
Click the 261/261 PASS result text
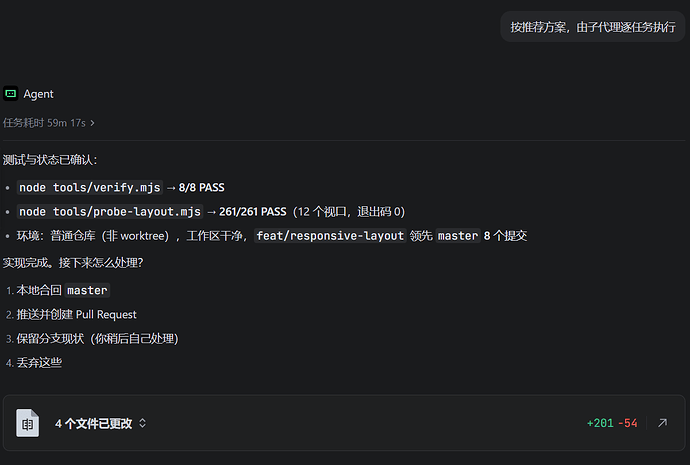pyautogui.click(x=253, y=212)
